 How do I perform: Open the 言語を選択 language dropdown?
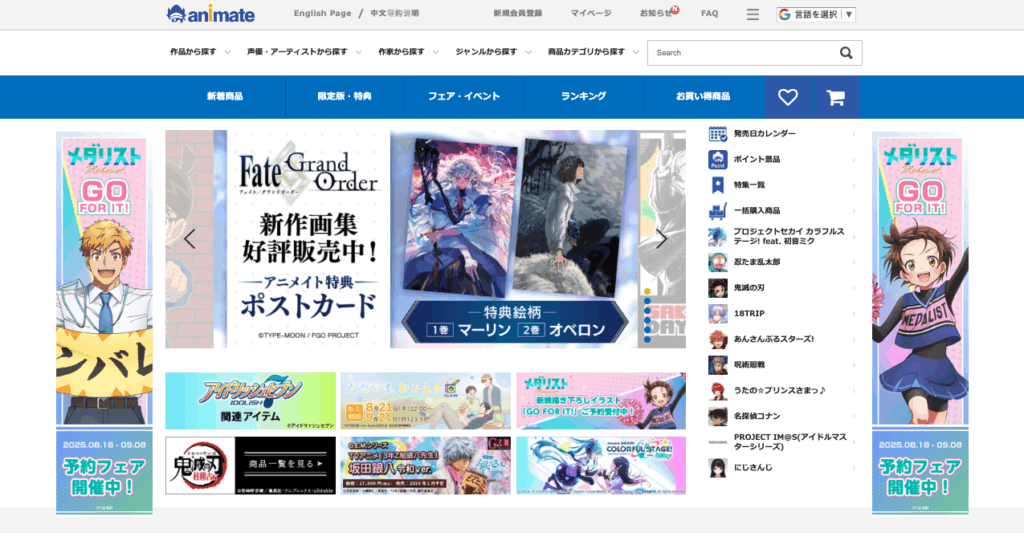[816, 14]
